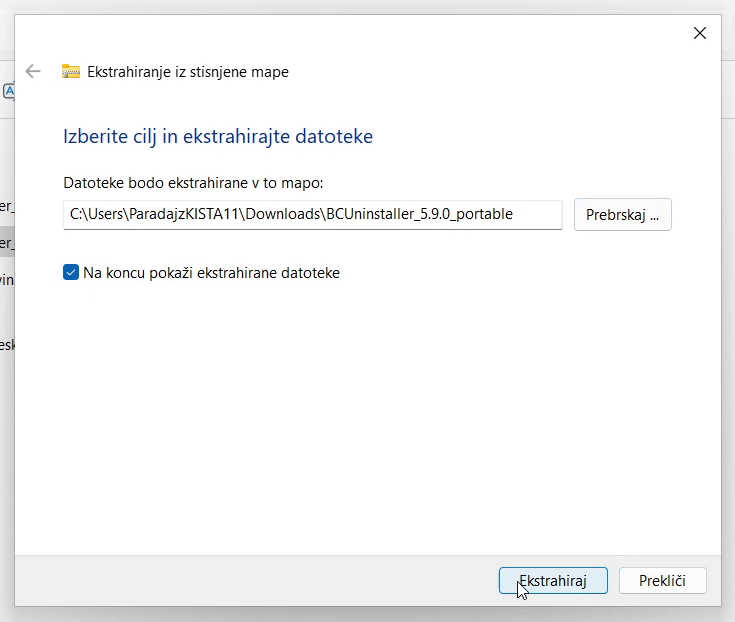Select the background item ending in 'esk'
The width and height of the screenshot is (735, 622).
click(7, 345)
